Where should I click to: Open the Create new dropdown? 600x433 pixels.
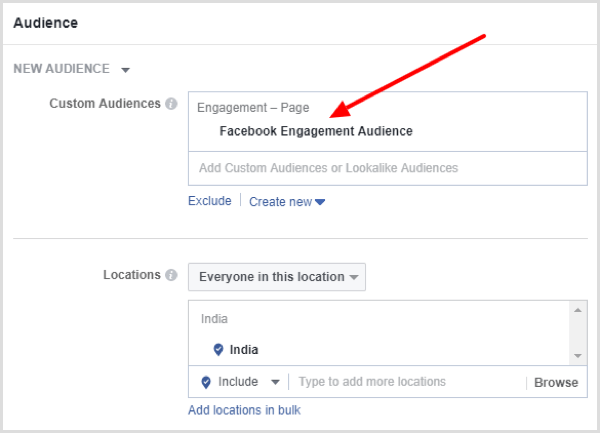pyautogui.click(x=287, y=202)
